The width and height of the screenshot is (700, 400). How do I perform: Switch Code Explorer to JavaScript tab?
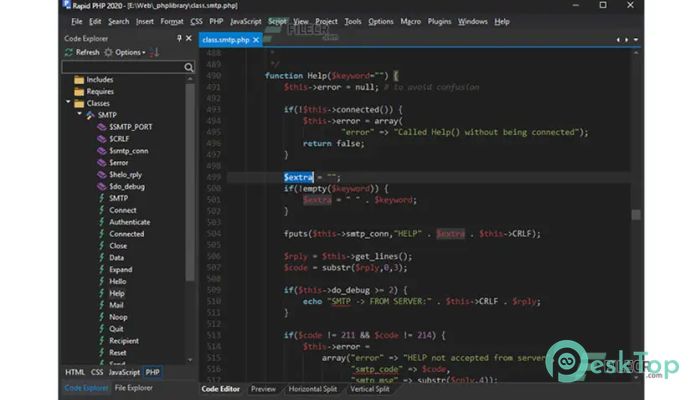point(124,372)
